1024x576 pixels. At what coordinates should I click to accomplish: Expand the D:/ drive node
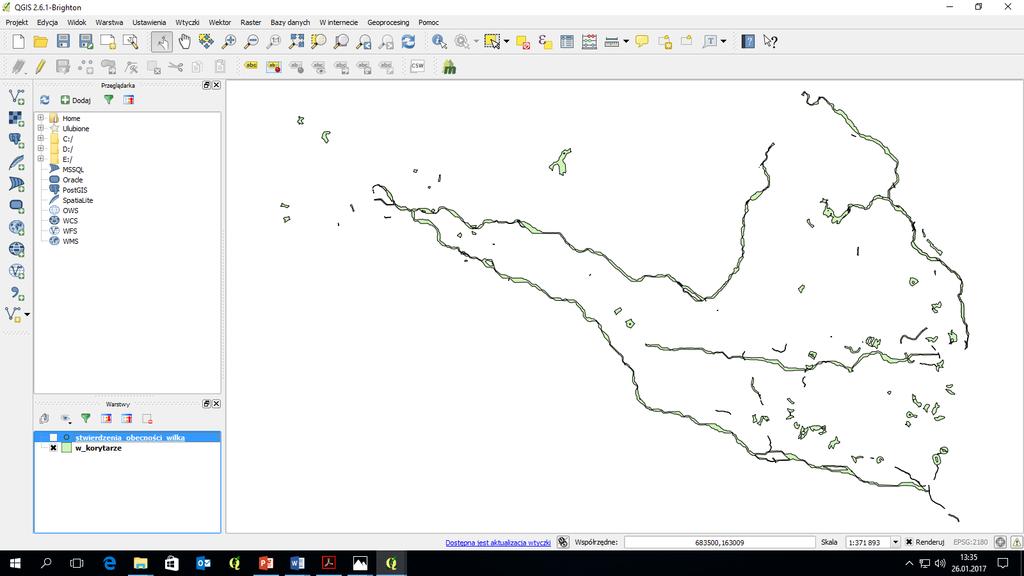click(x=40, y=149)
